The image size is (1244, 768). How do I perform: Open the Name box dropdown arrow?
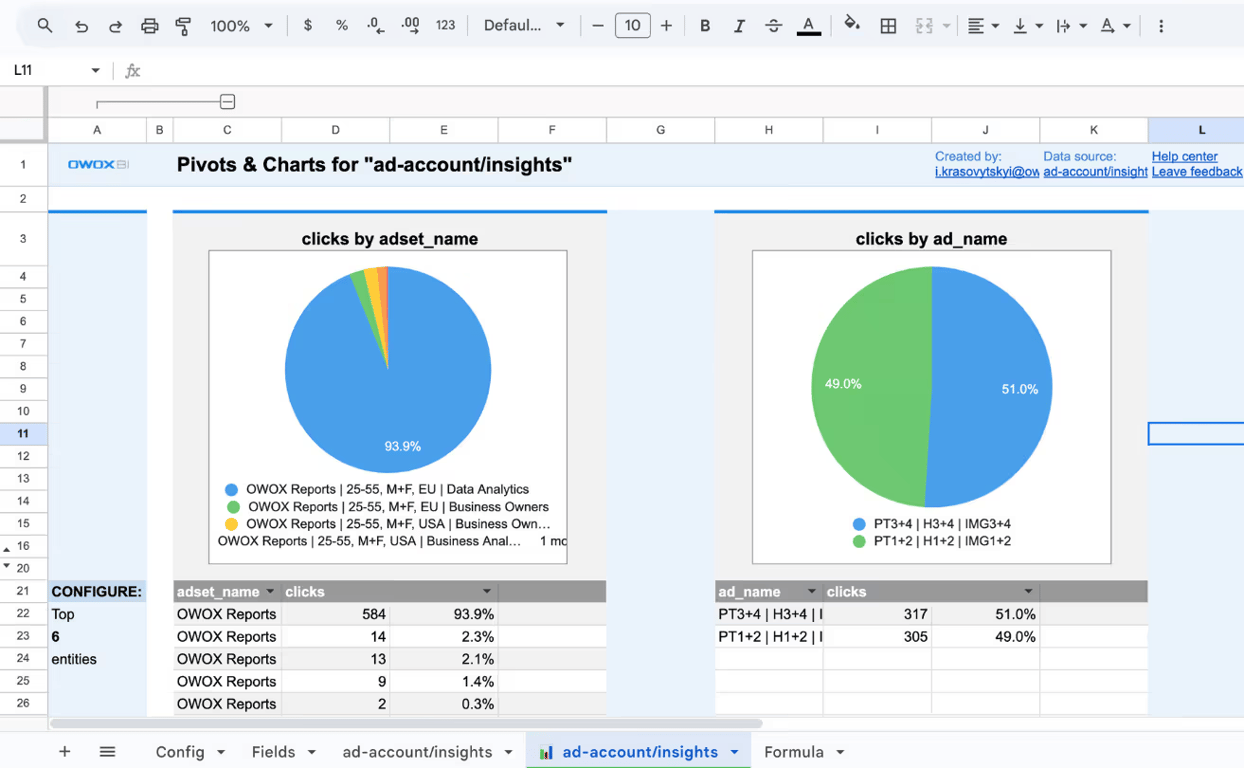pos(95,71)
